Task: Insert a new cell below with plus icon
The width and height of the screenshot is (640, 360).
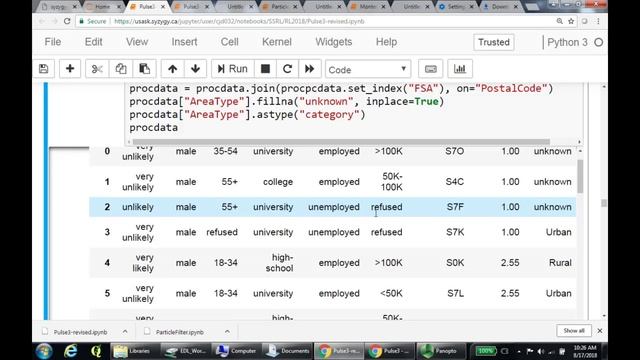Action: tap(70, 69)
